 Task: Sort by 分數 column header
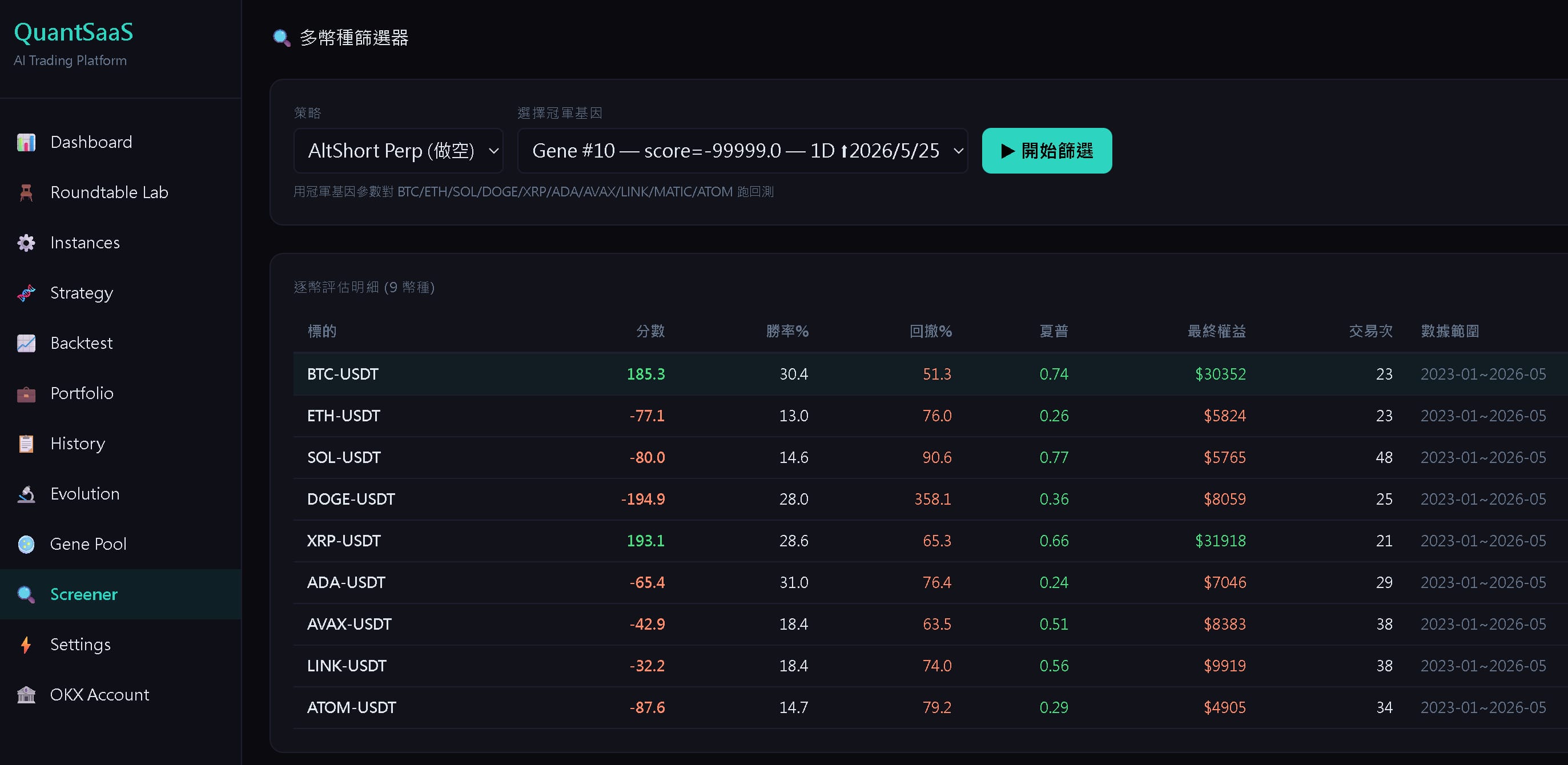click(650, 331)
